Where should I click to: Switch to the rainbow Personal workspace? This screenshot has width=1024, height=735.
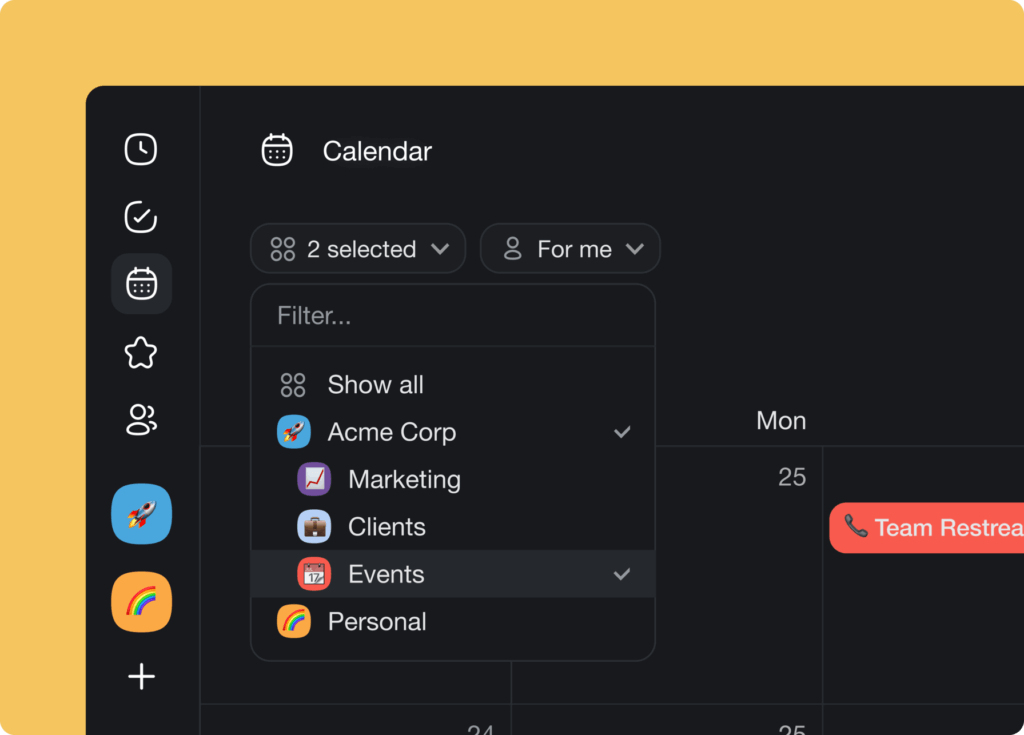pyautogui.click(x=141, y=602)
